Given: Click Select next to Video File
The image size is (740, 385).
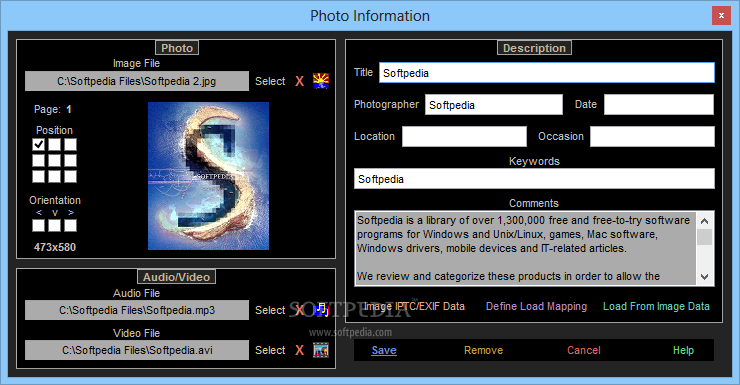Looking at the screenshot, I should coord(270,350).
